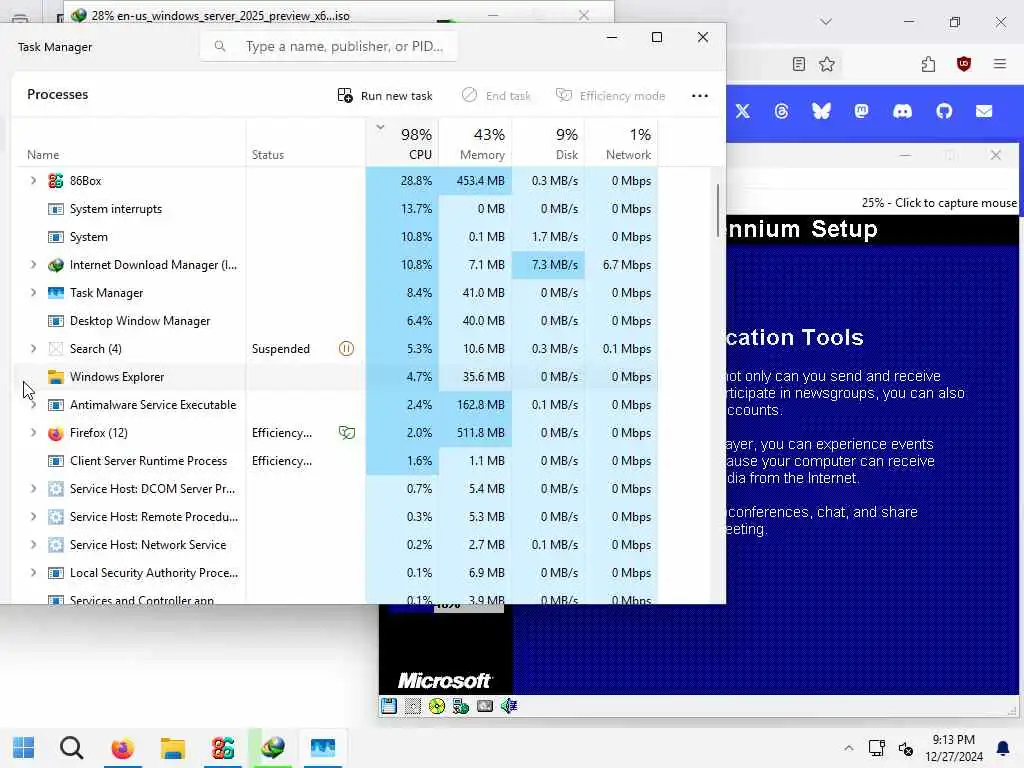This screenshot has height=768, width=1024.
Task: Select the Firefox process icon
Action: 56,433
